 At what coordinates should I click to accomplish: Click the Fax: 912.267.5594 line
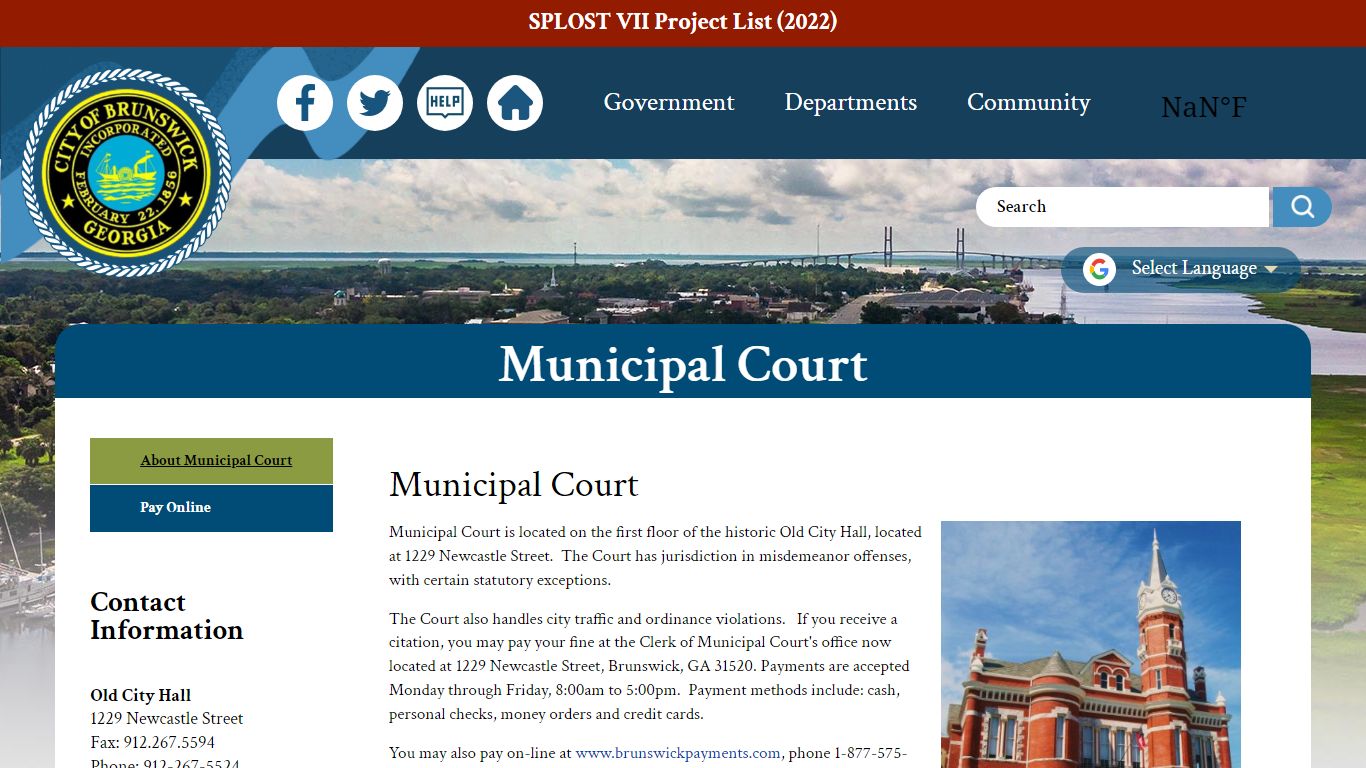tap(153, 743)
